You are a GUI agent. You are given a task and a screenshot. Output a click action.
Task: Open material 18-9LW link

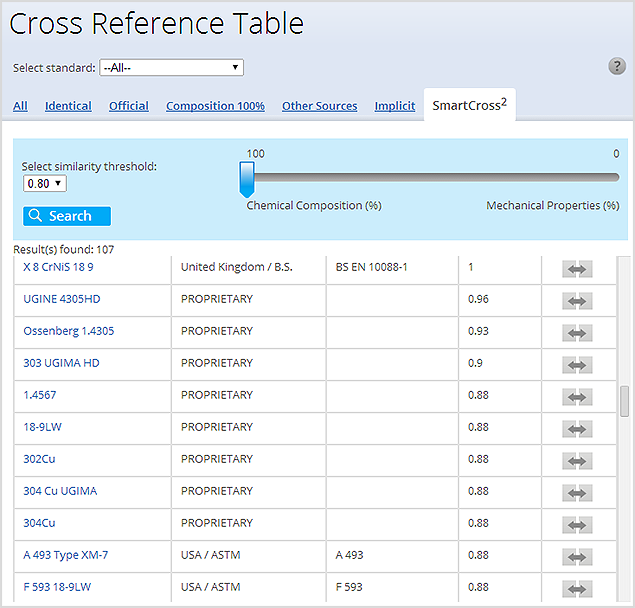43,427
